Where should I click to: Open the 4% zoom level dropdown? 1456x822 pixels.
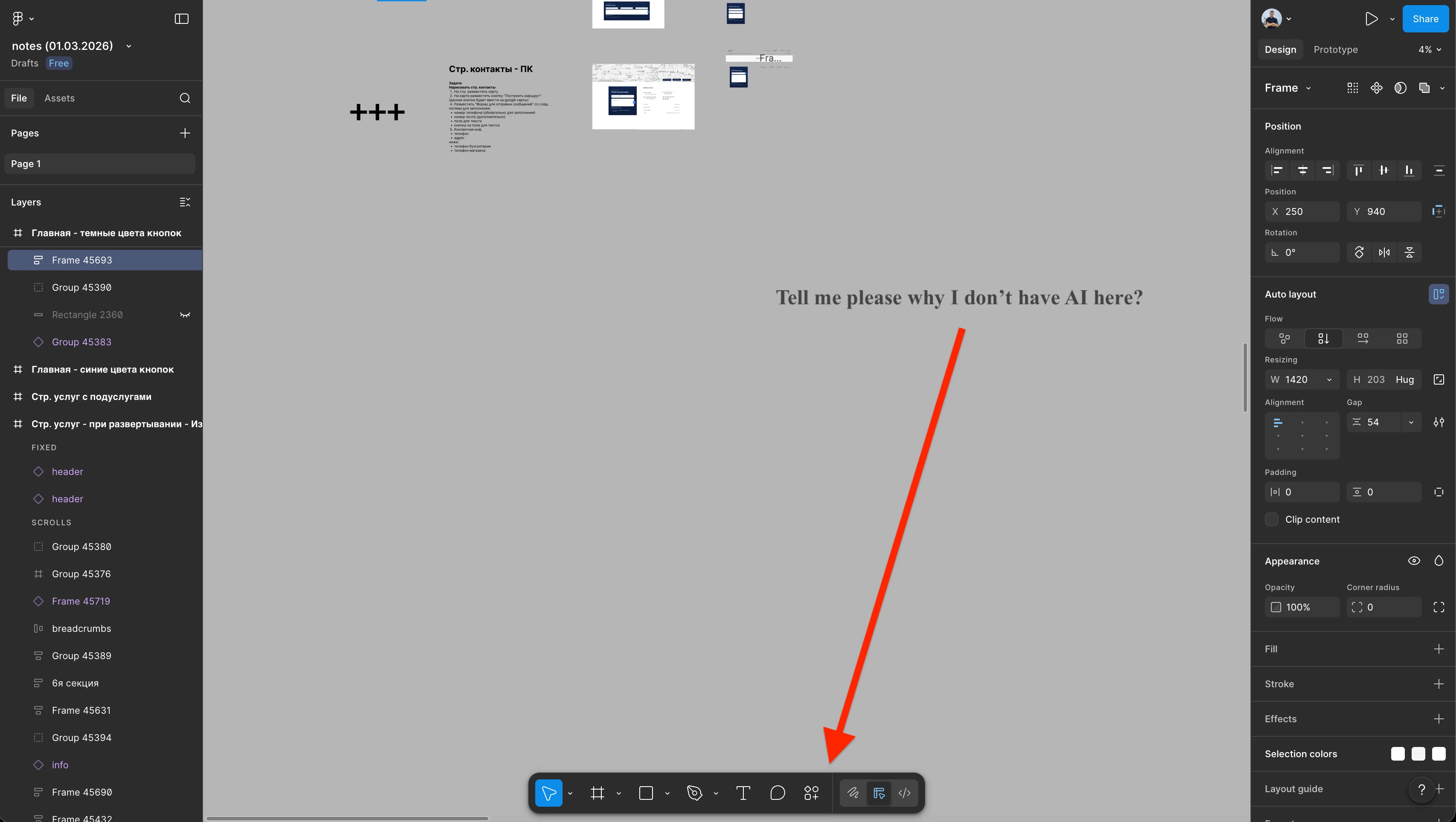click(1430, 50)
